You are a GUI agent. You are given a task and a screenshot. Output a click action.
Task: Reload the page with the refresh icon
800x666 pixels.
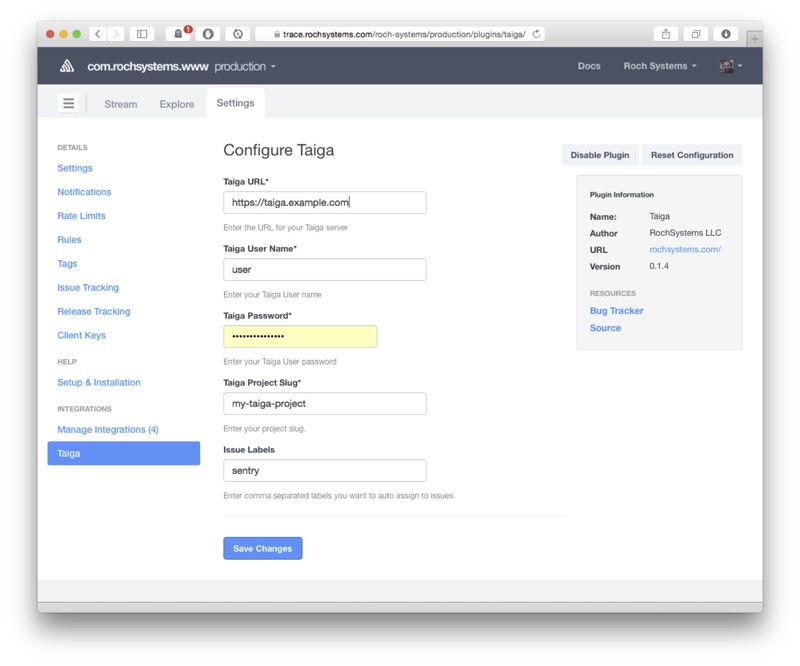(x=536, y=34)
